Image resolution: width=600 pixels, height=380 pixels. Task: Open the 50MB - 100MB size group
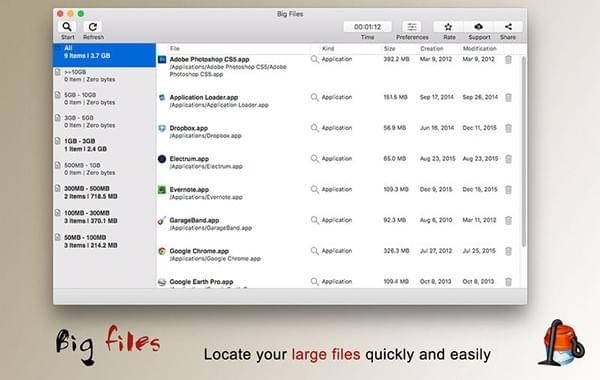104,241
